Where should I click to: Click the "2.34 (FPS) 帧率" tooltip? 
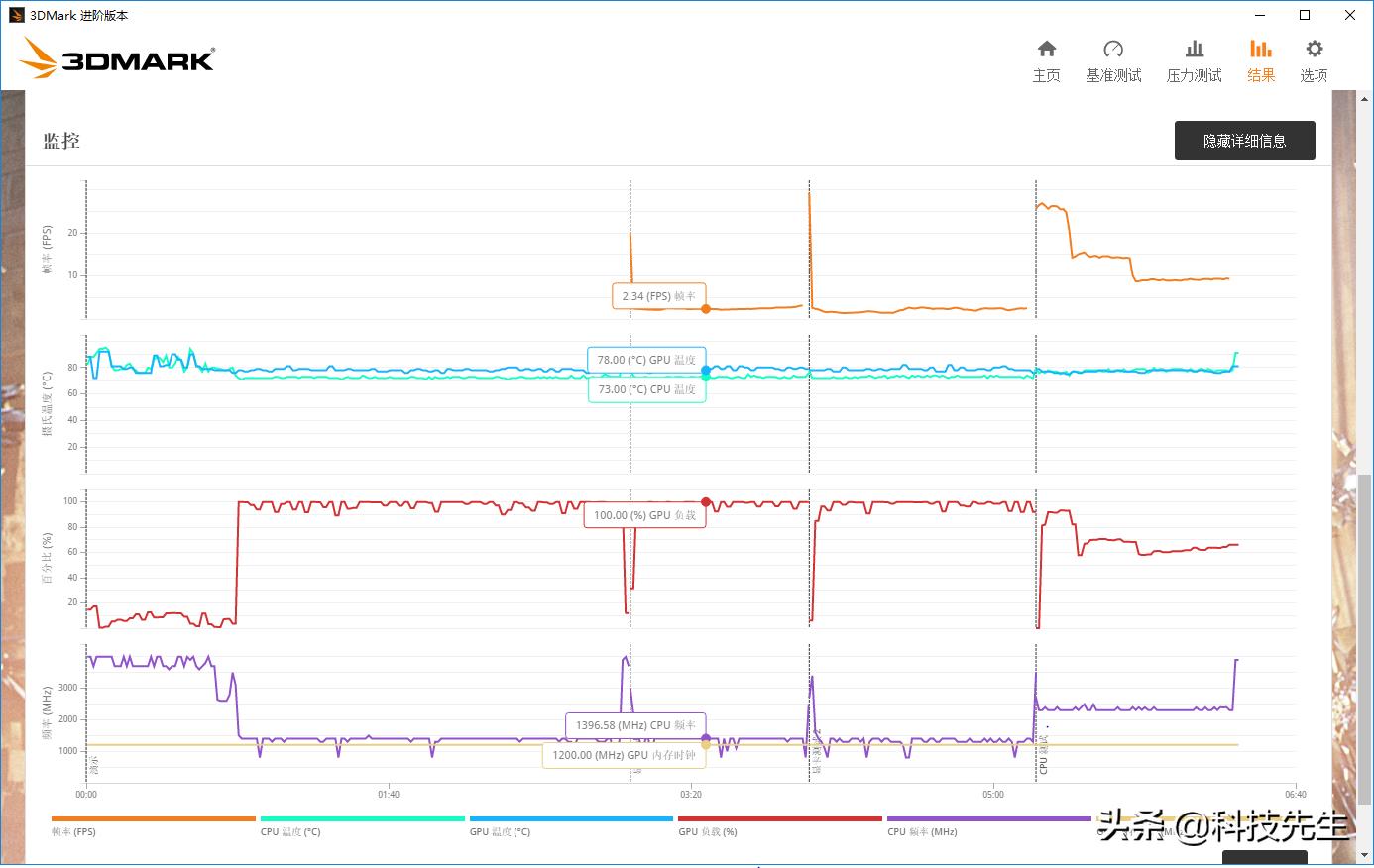[x=658, y=296]
